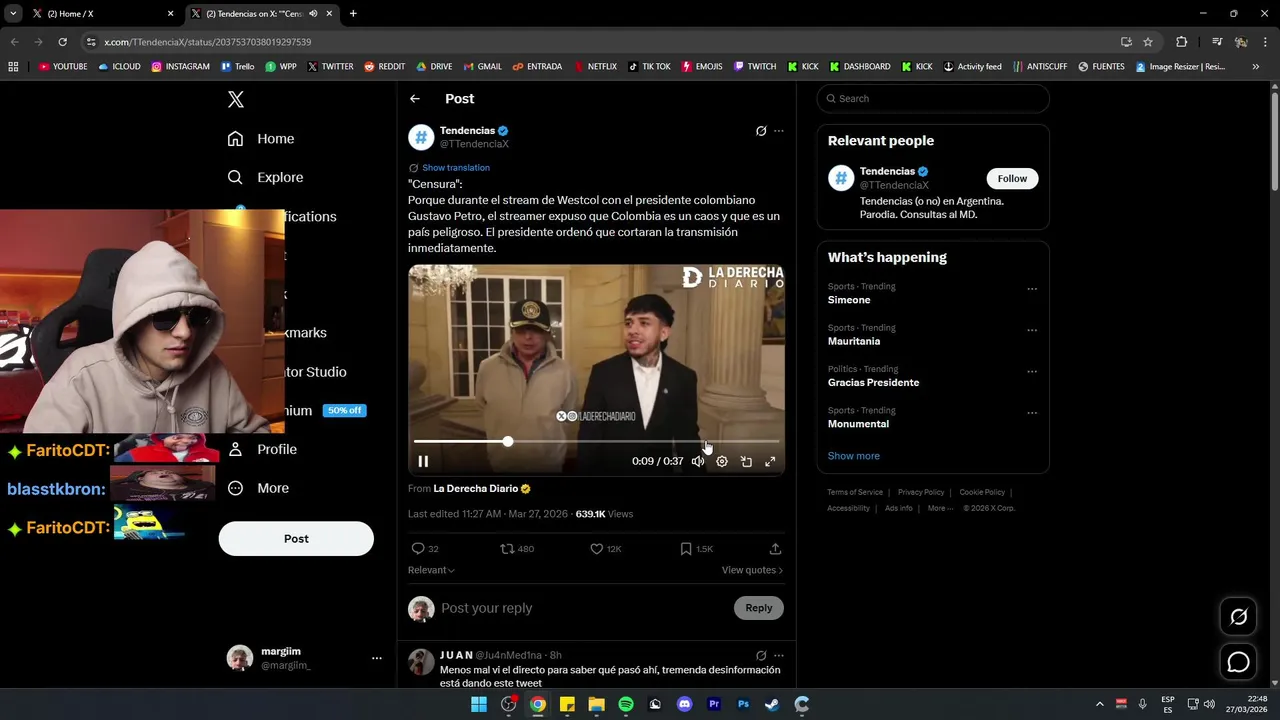The height and width of the screenshot is (720, 1280).
Task: Open the More footer dropdown
Action: [x=941, y=508]
